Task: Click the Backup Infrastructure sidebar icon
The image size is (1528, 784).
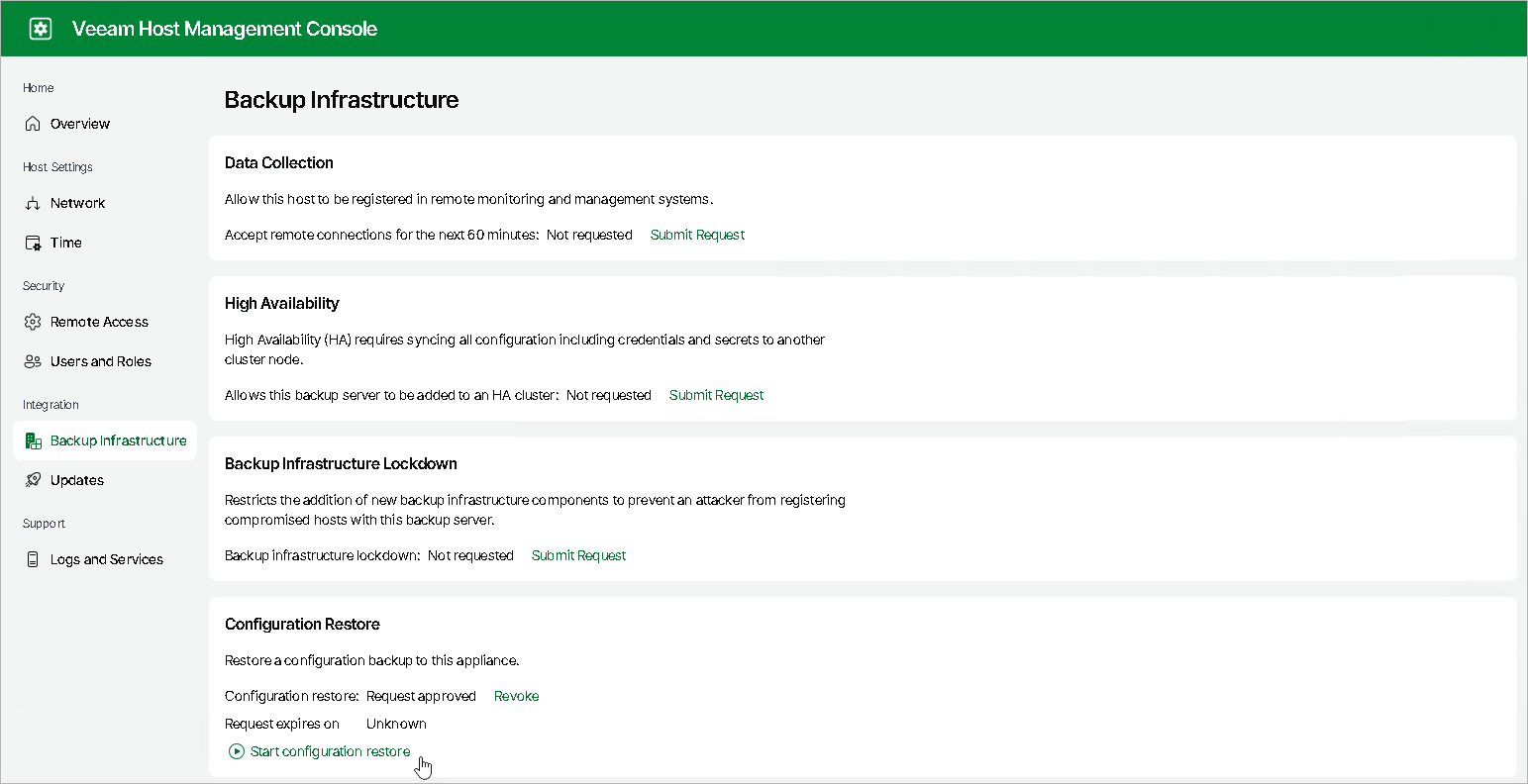Action: pyautogui.click(x=33, y=441)
